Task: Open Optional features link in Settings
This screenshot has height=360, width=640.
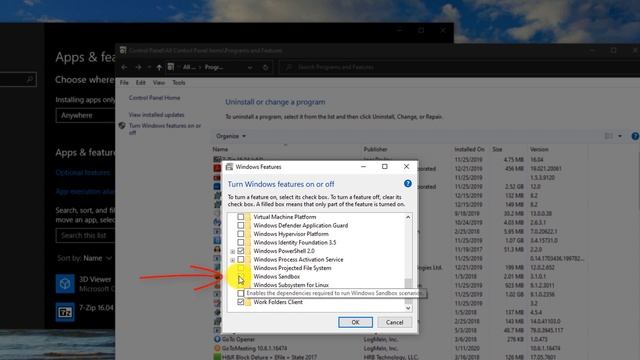Action: click(x=83, y=173)
